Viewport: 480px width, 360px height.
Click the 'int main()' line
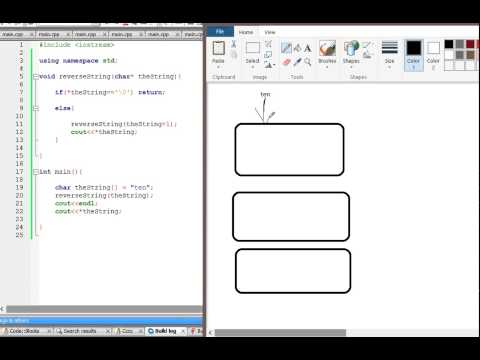pyautogui.click(x=60, y=172)
